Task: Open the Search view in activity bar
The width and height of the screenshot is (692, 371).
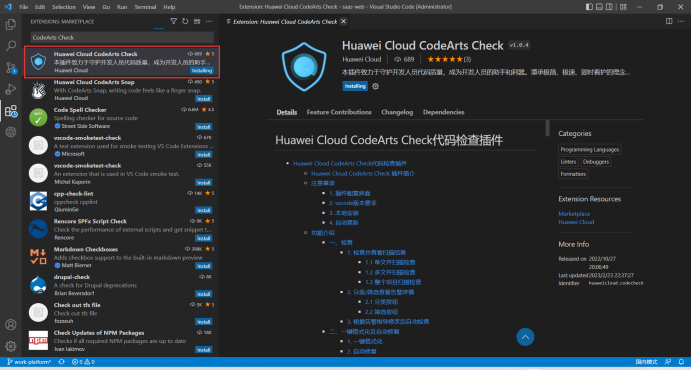Action: [11, 46]
